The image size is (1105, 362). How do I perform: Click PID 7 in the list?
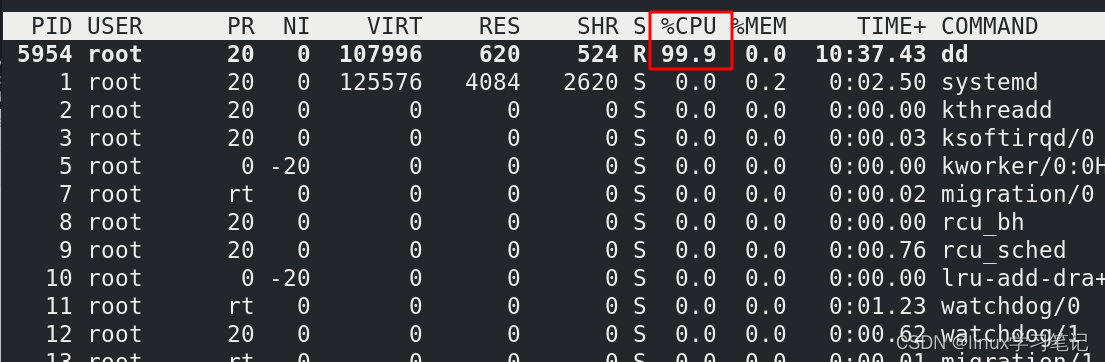point(66,194)
